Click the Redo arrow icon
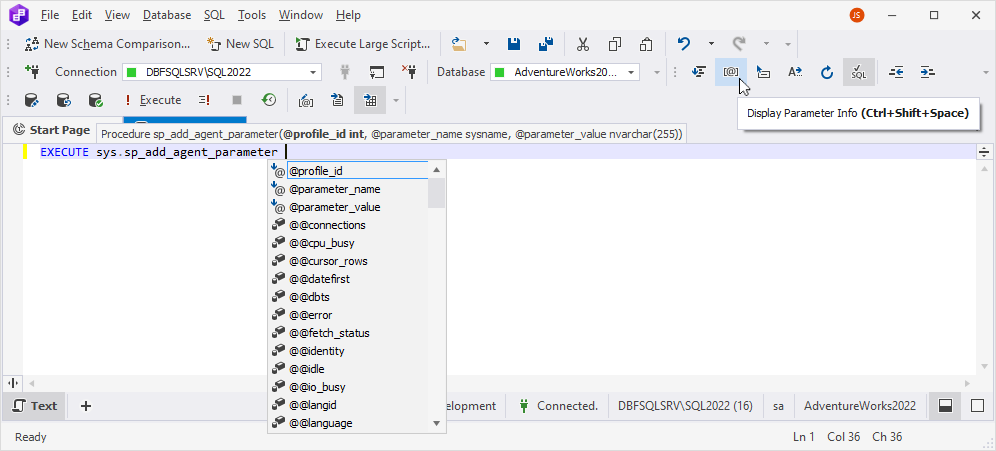Viewport: 996px width, 451px height. point(739,44)
